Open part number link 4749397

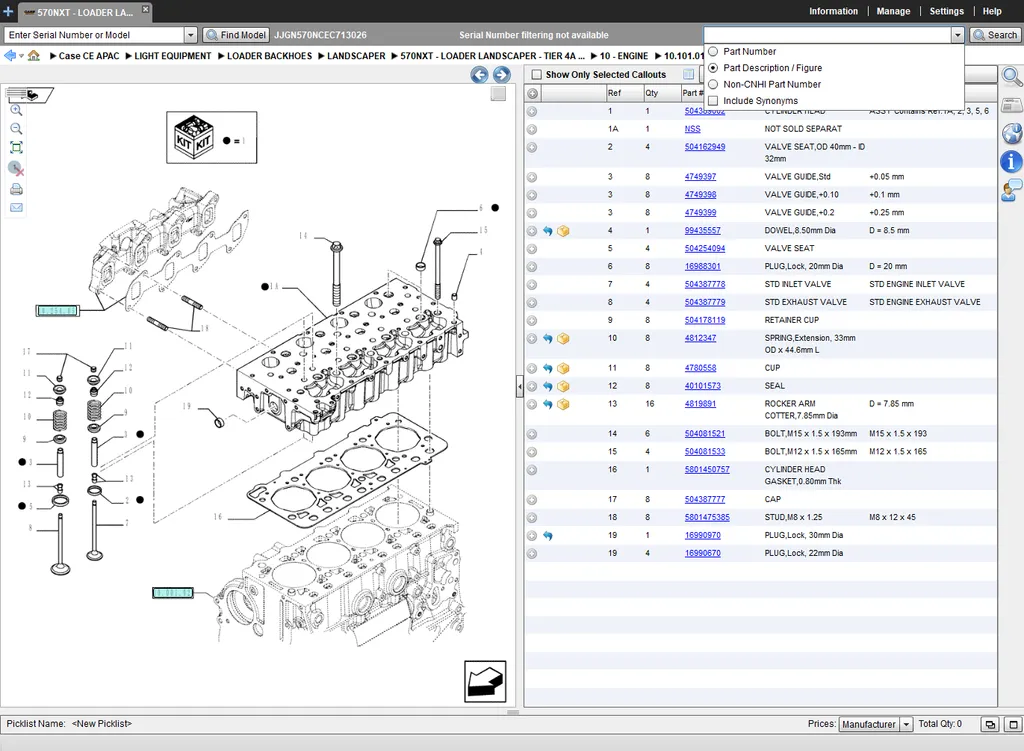[700, 177]
